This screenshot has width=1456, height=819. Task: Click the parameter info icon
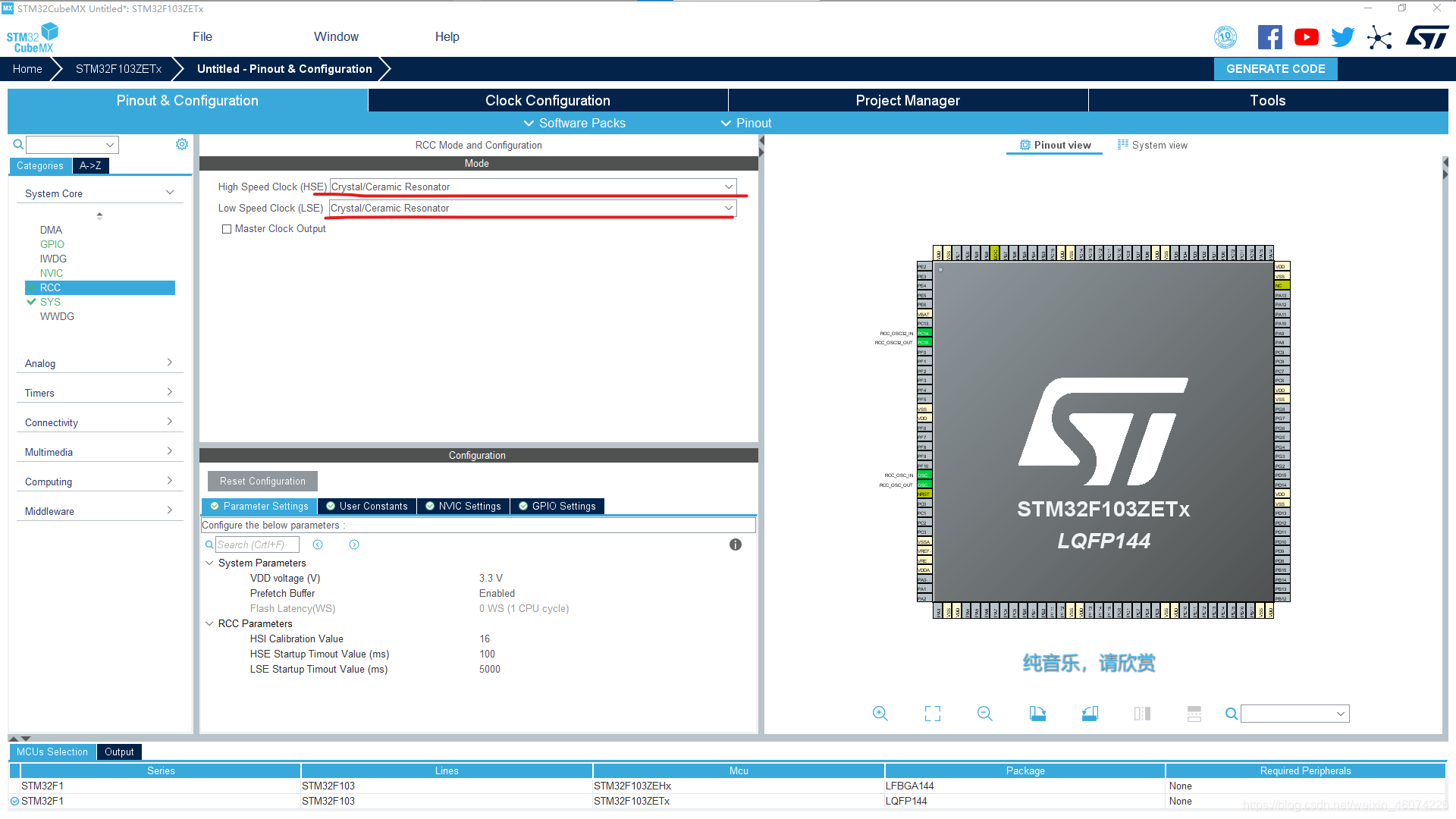pos(735,544)
